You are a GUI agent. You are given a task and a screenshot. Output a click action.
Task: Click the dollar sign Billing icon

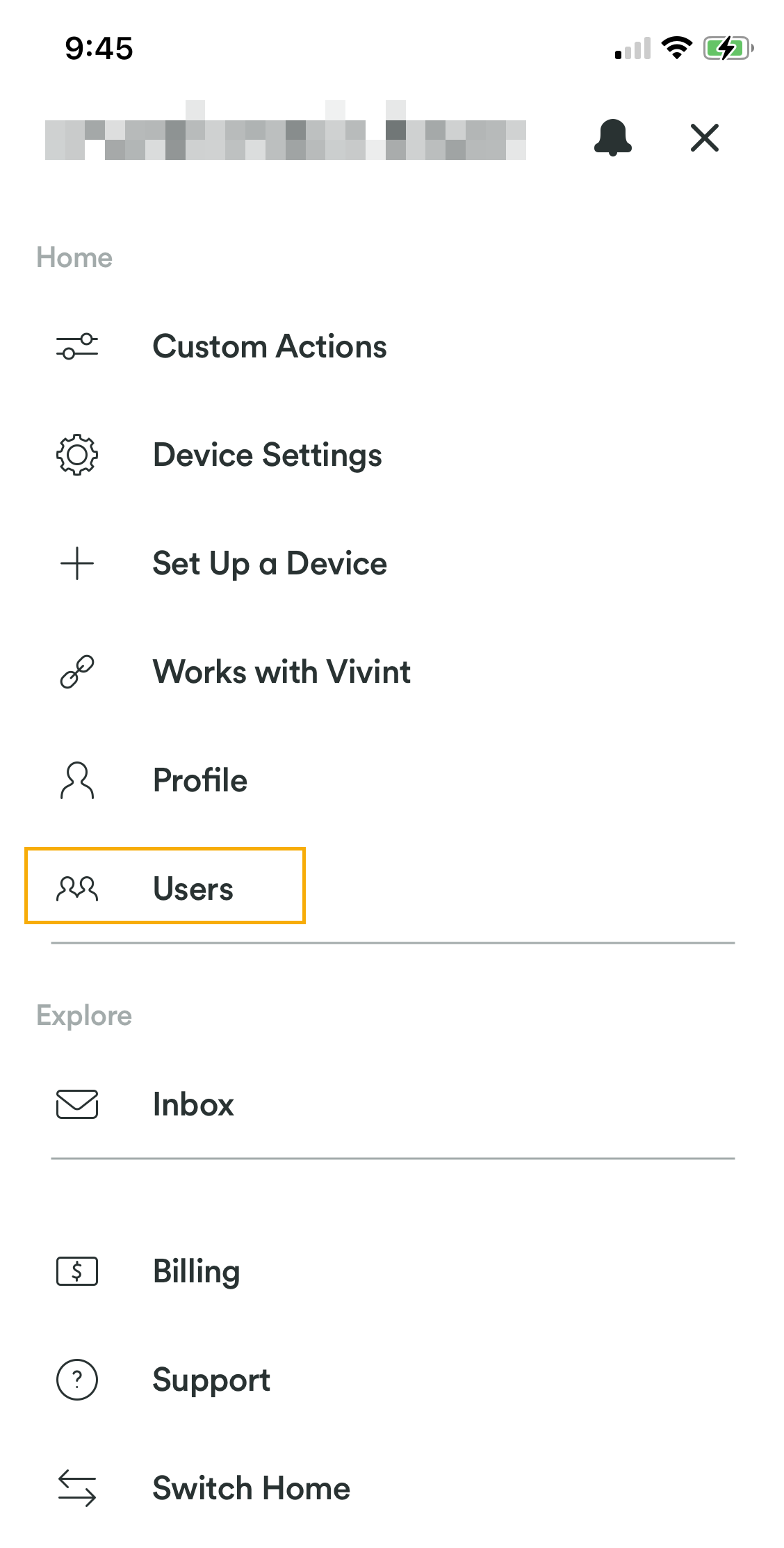(x=76, y=1271)
